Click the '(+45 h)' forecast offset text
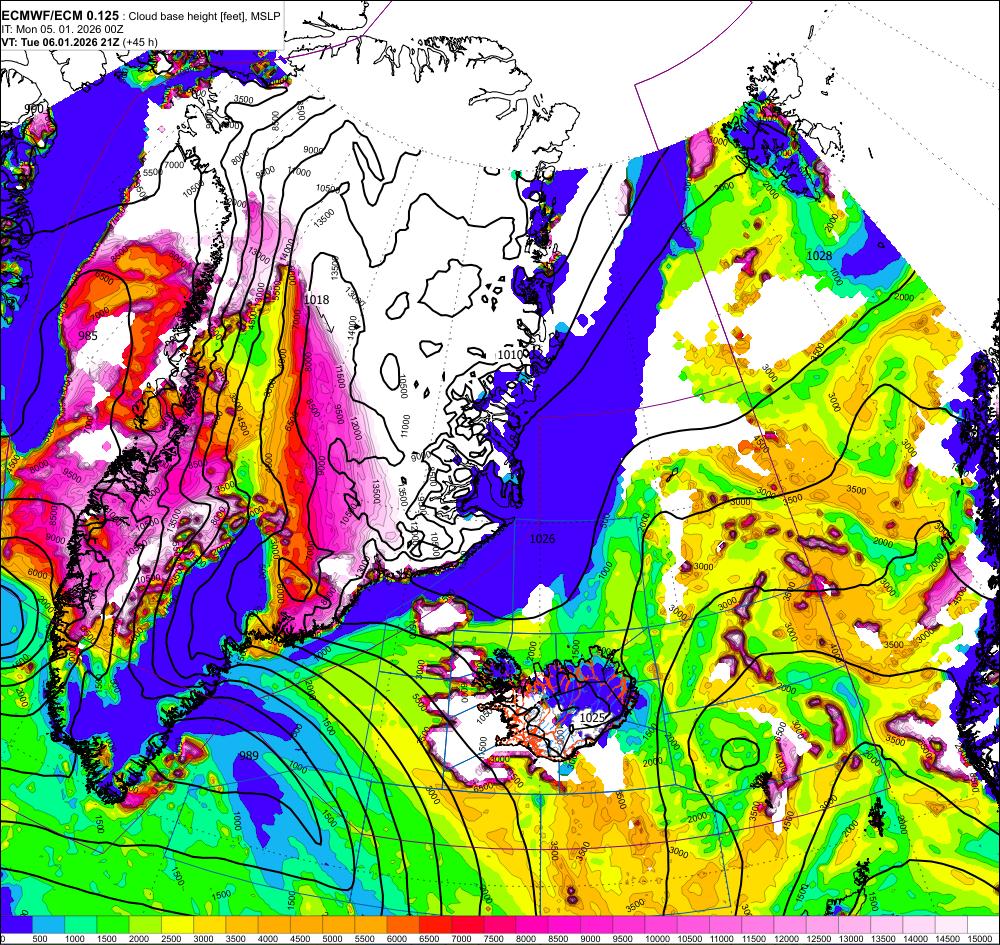The height and width of the screenshot is (945, 1000). 141,42
